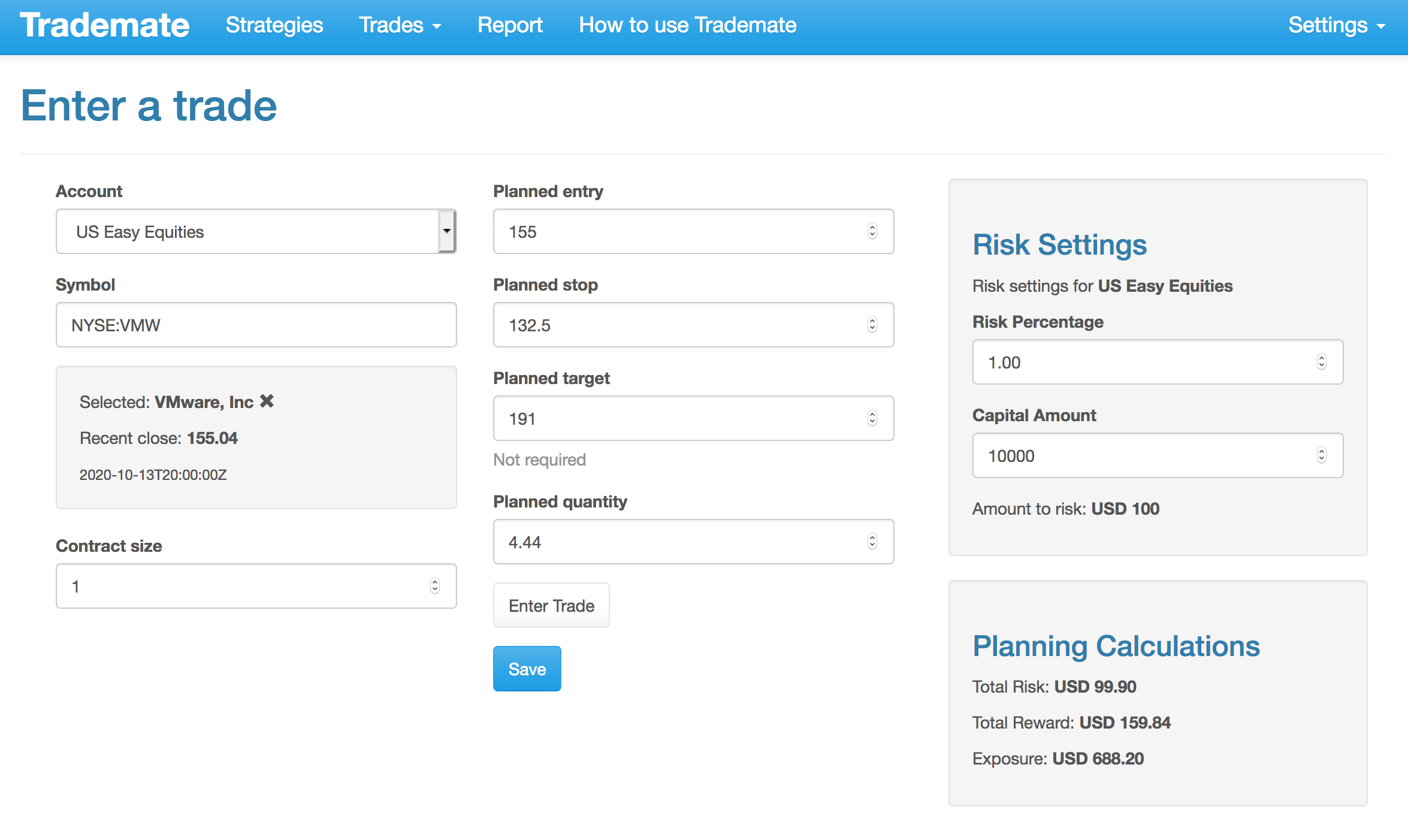1408x840 pixels.
Task: Click 'Total Reward: USD 159.84' text
Action: (1071, 723)
